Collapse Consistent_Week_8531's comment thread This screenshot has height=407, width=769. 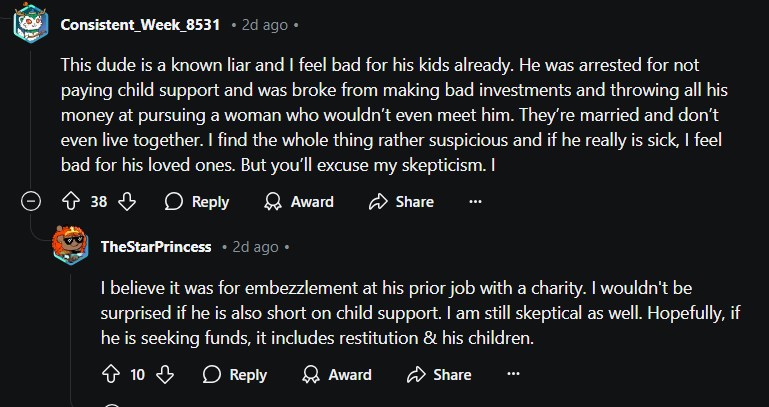pos(31,202)
